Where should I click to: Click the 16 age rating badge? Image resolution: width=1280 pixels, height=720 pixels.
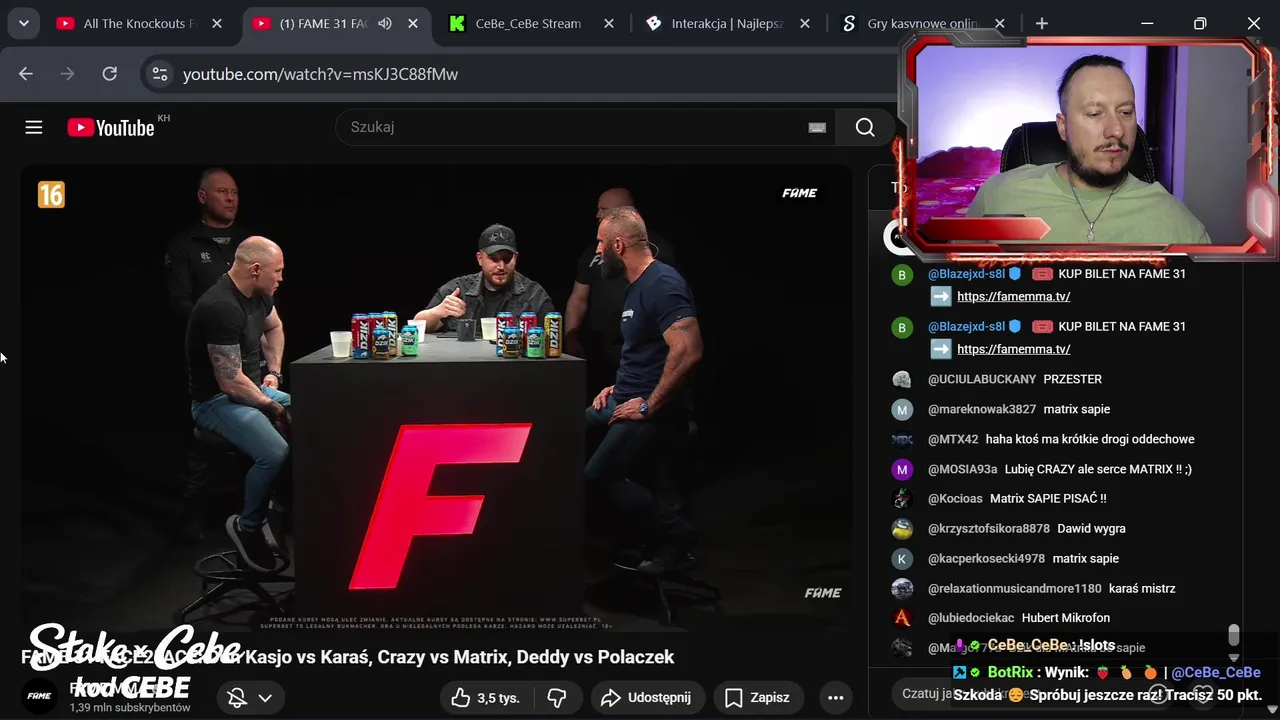[51, 195]
